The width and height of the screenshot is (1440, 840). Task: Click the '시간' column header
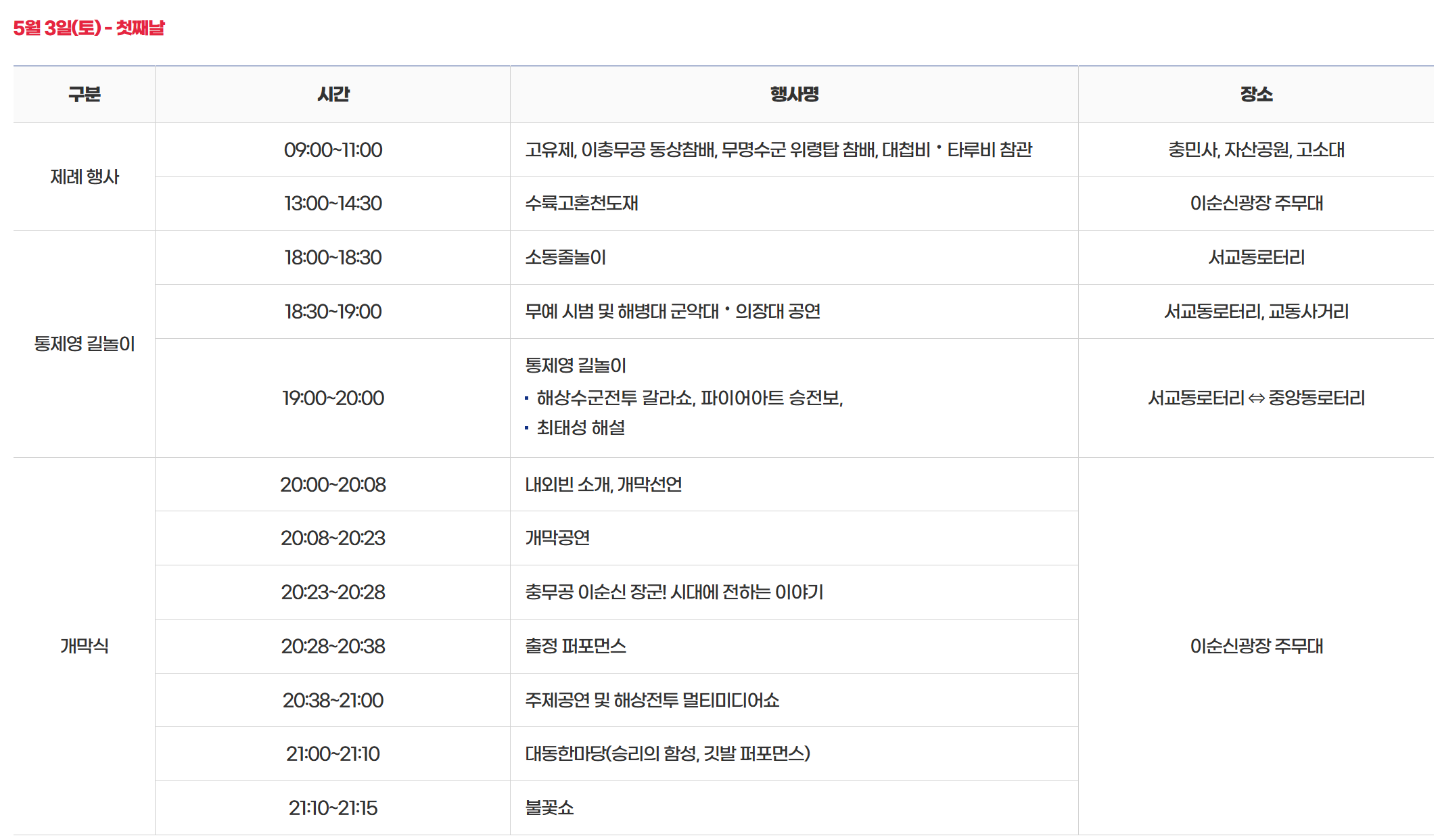click(333, 94)
